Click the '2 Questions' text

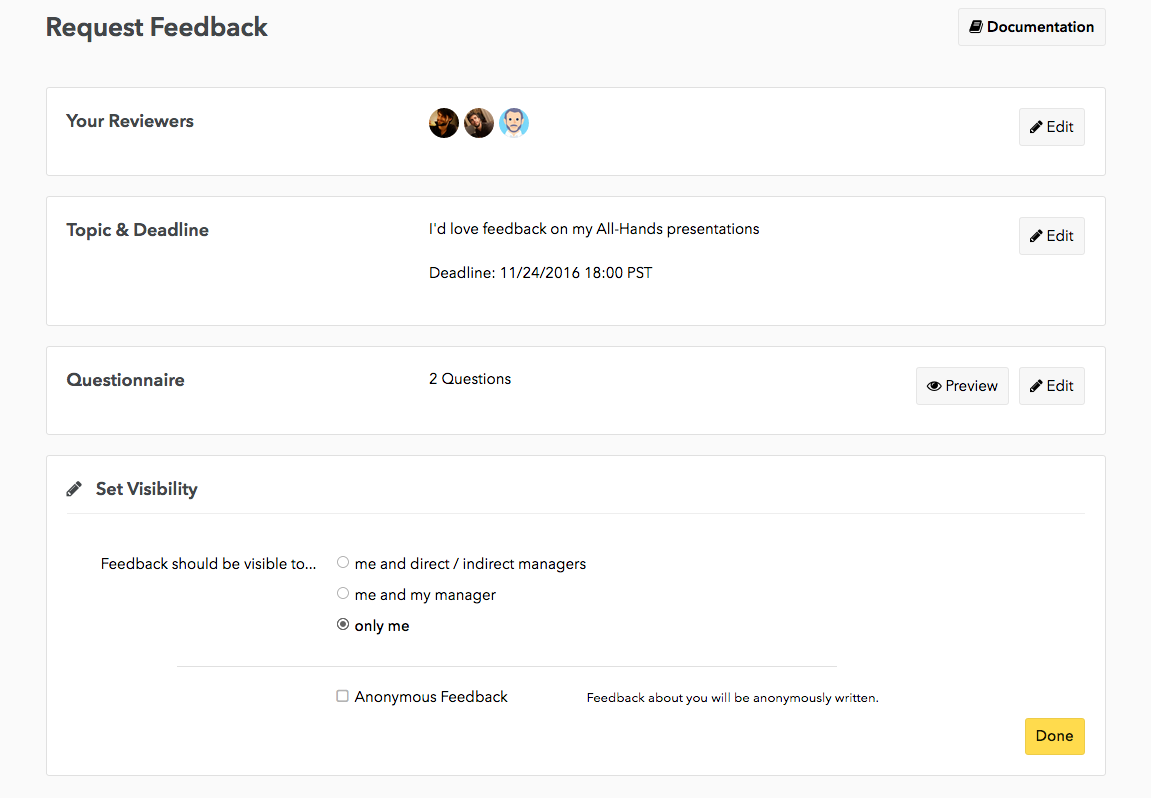(470, 379)
